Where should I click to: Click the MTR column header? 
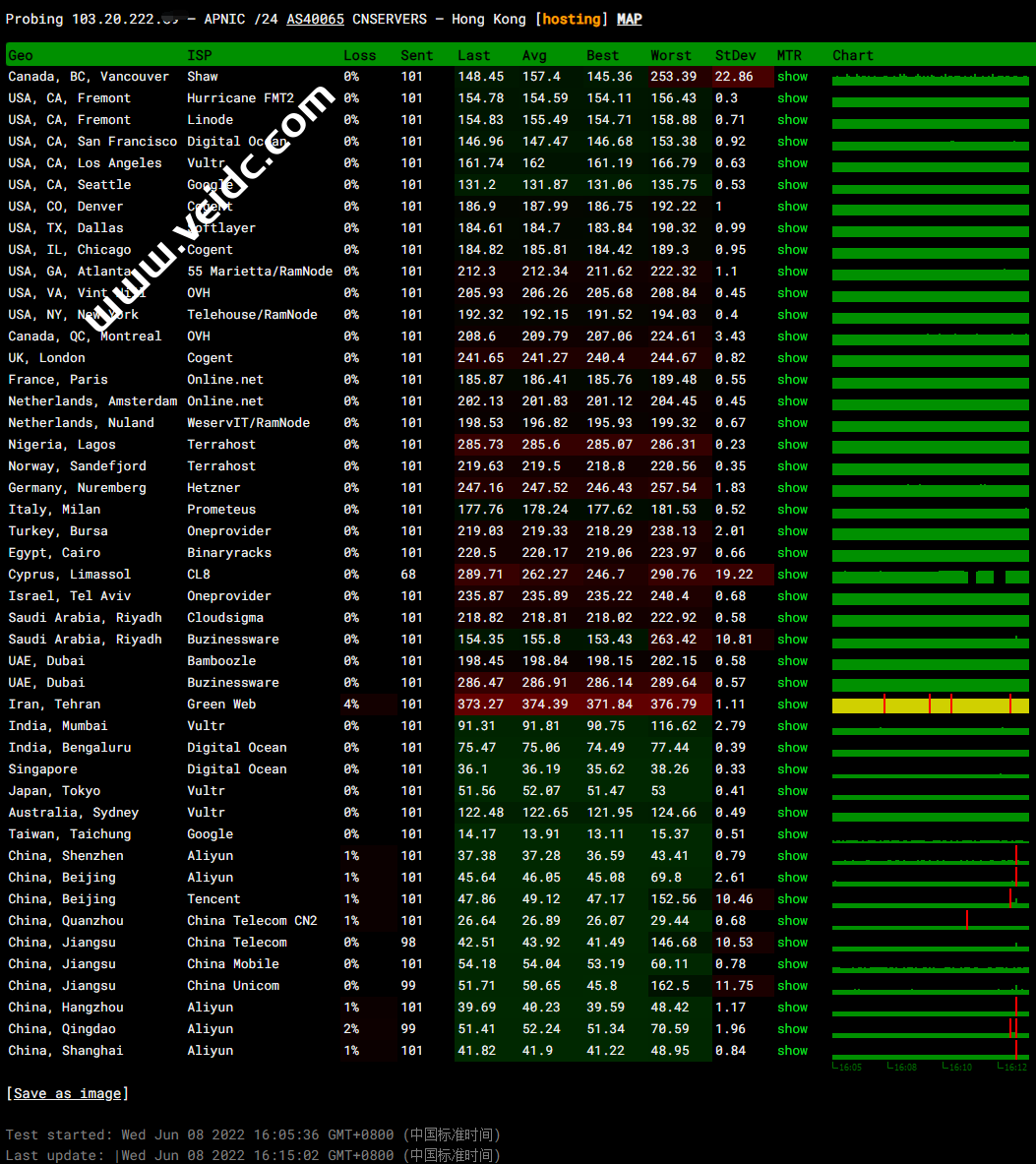click(x=790, y=56)
